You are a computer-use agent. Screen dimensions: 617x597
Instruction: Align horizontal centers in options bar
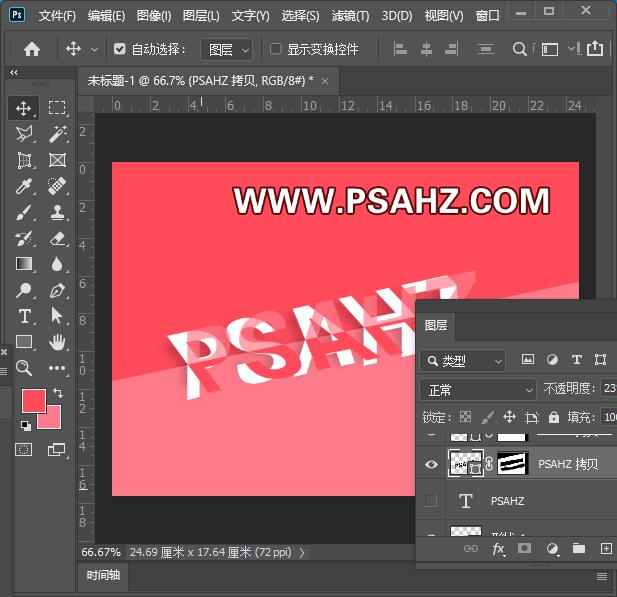tap(426, 49)
